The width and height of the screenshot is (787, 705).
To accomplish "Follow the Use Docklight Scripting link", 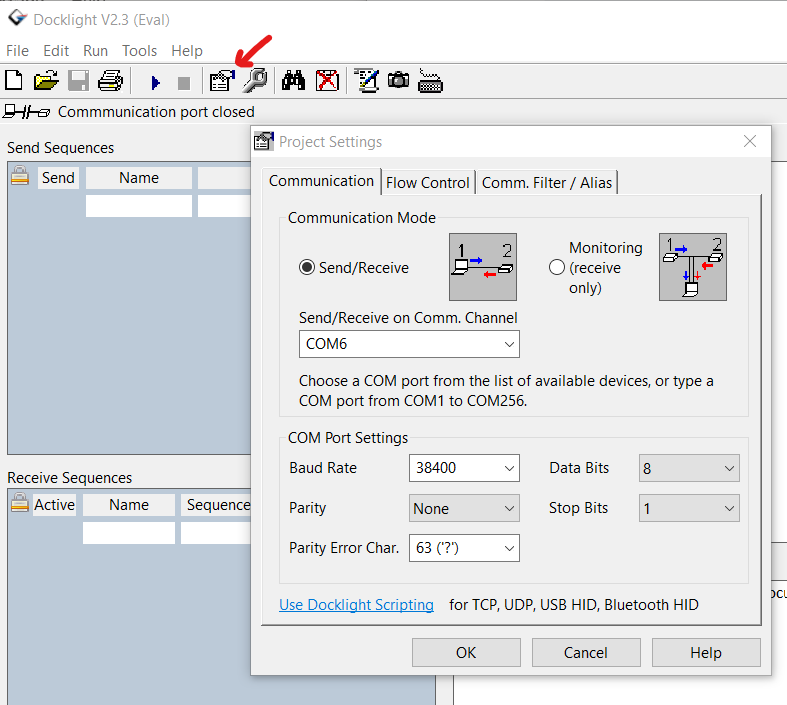I will click(356, 605).
